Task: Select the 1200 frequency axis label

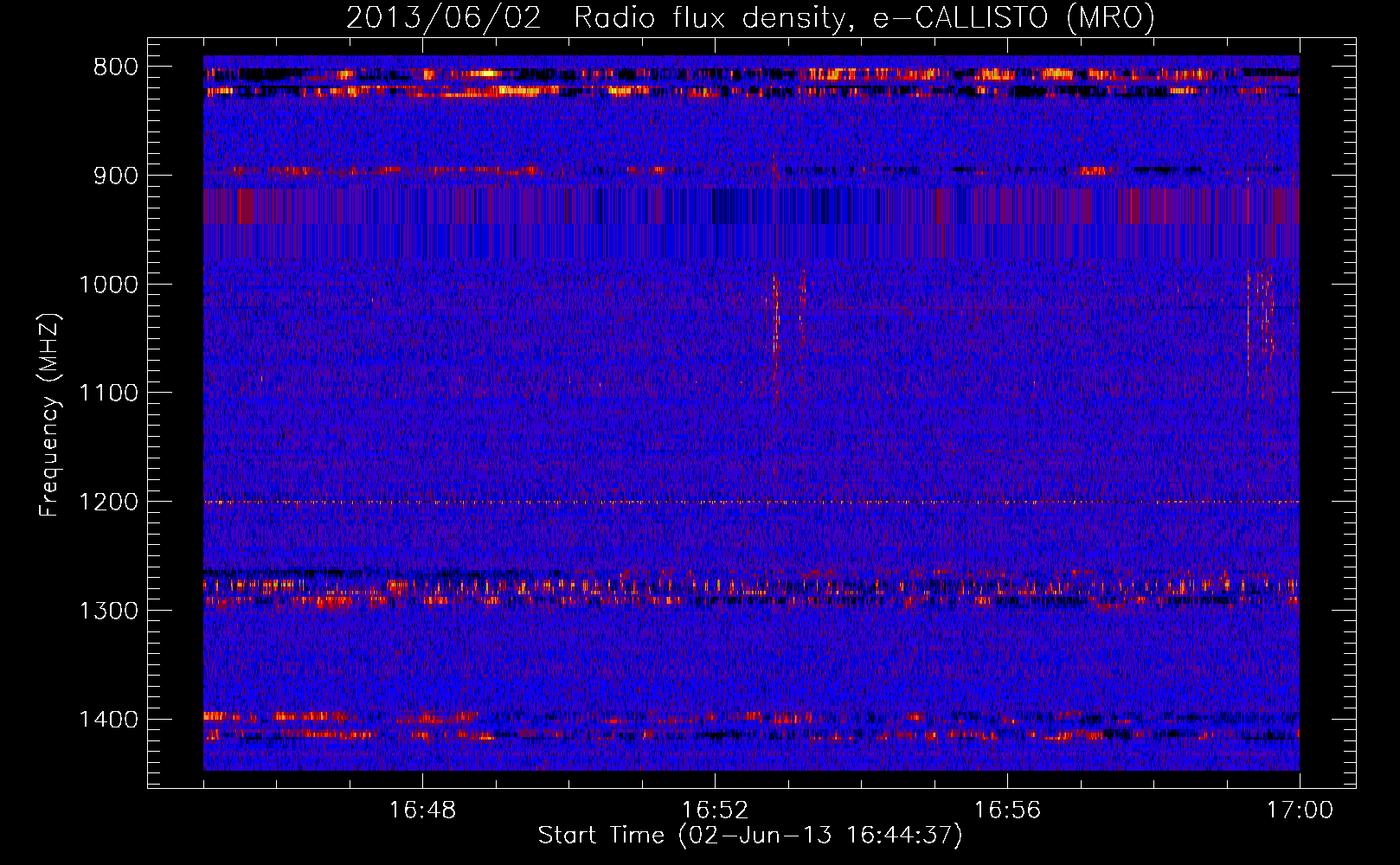Action: (x=108, y=503)
